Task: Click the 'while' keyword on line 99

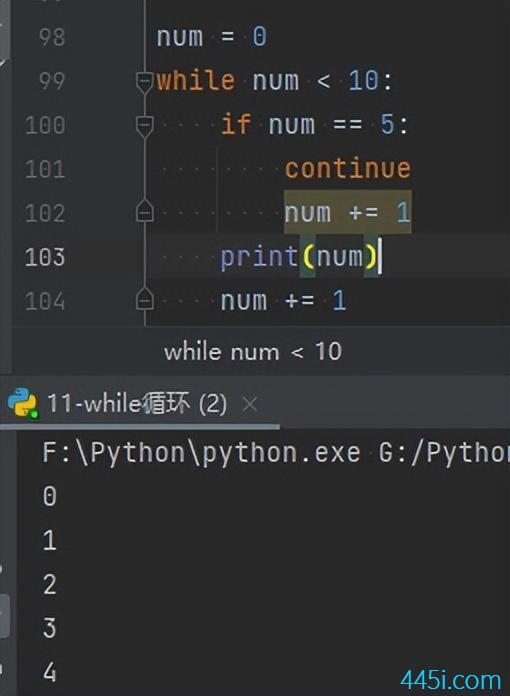Action: click(x=195, y=81)
